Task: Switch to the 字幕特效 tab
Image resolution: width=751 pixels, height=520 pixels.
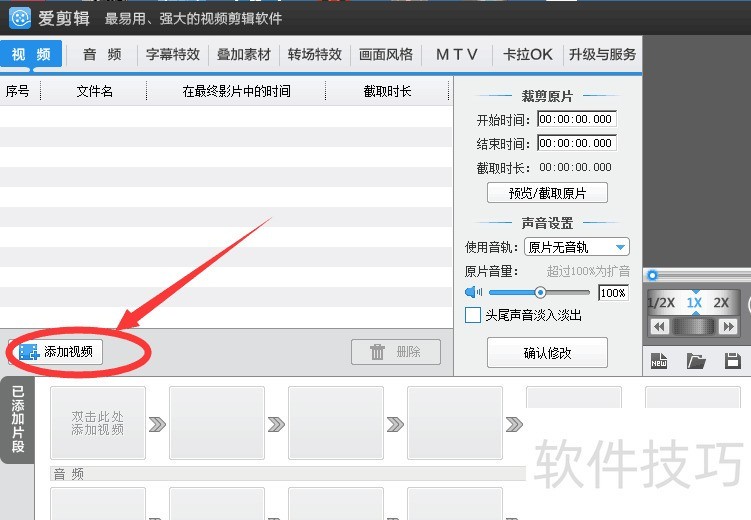Action: (173, 55)
